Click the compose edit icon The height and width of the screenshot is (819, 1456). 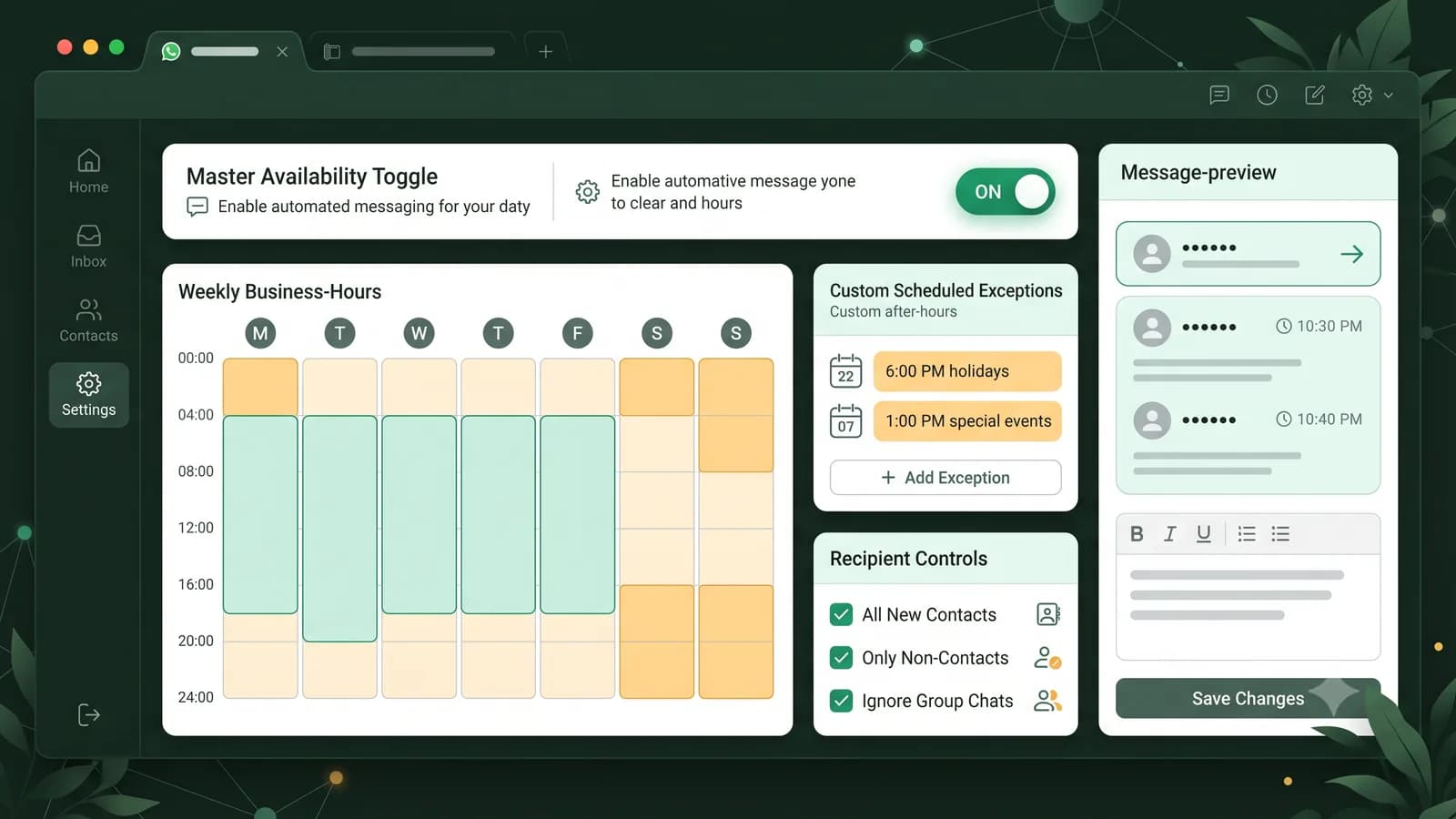tap(1315, 95)
